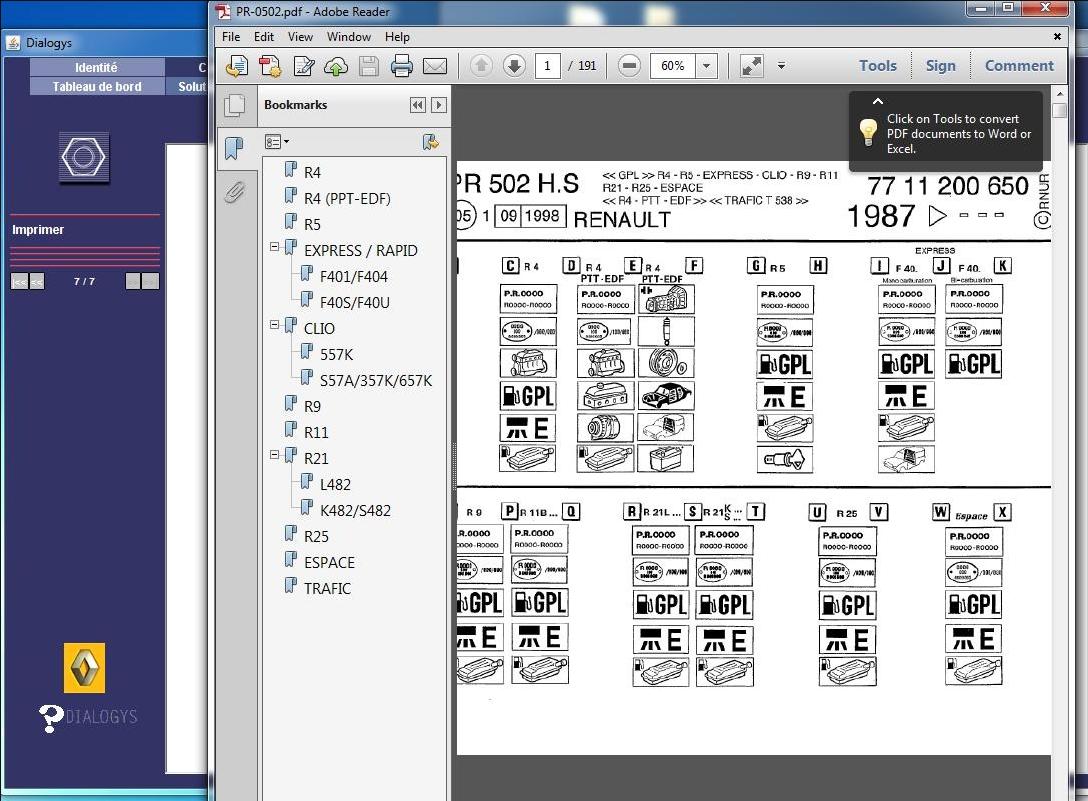Collapse the CLIO bookmark node
The height and width of the screenshot is (801, 1088).
(275, 325)
